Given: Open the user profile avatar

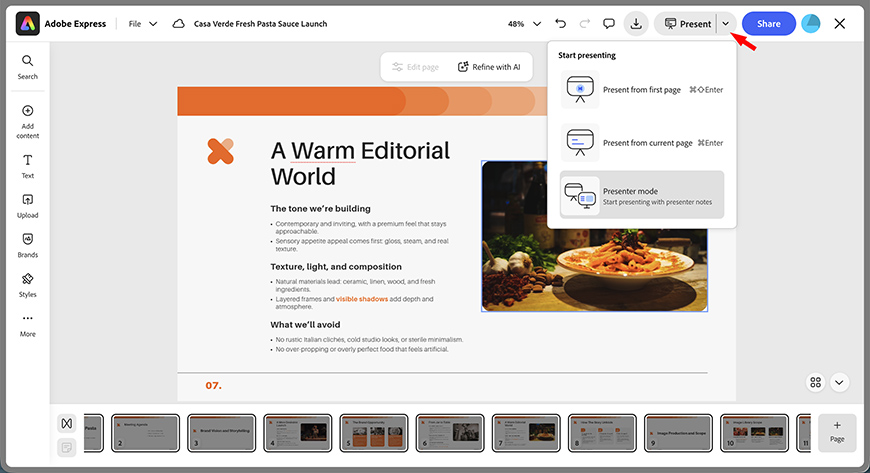Looking at the screenshot, I should coord(811,23).
